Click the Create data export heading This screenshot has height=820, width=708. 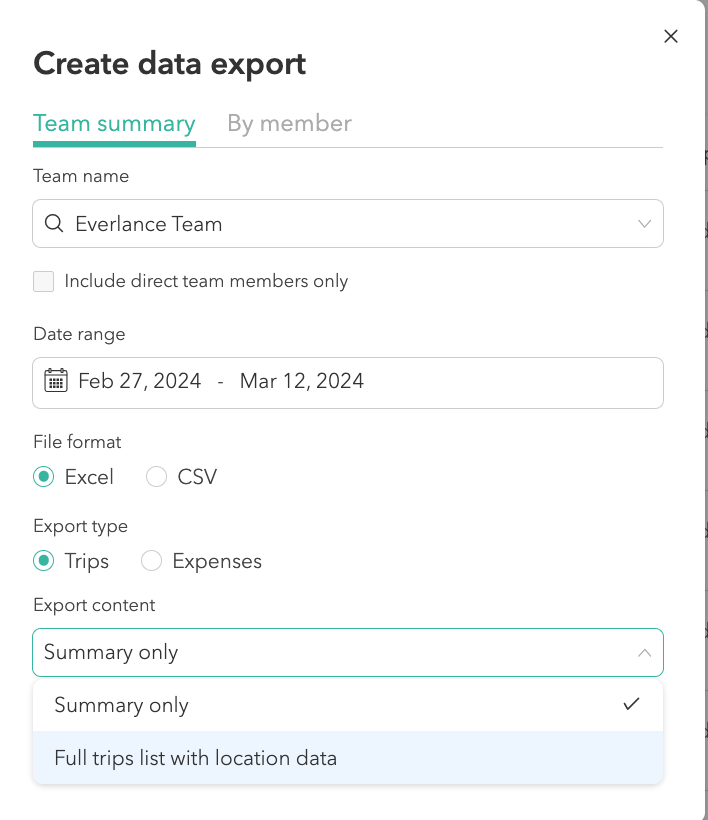[170, 64]
